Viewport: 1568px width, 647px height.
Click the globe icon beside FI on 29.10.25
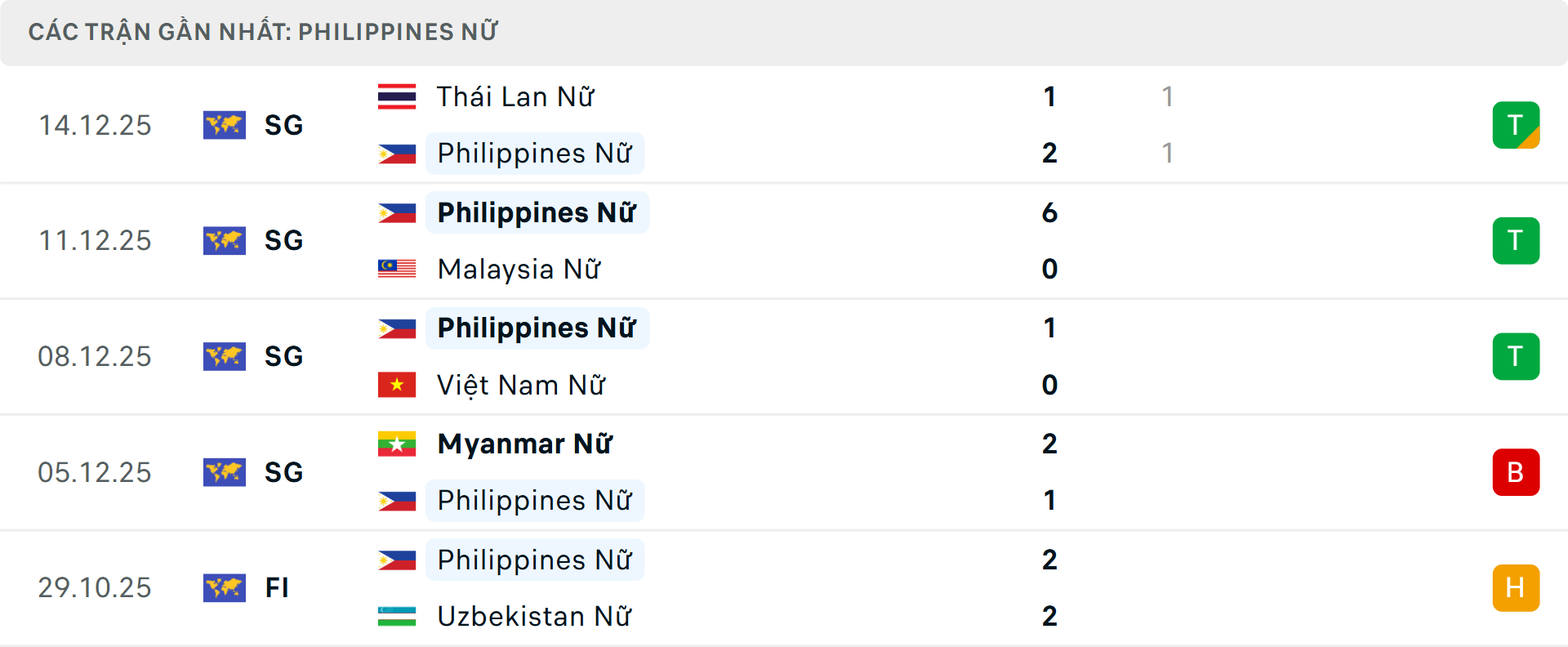point(225,587)
